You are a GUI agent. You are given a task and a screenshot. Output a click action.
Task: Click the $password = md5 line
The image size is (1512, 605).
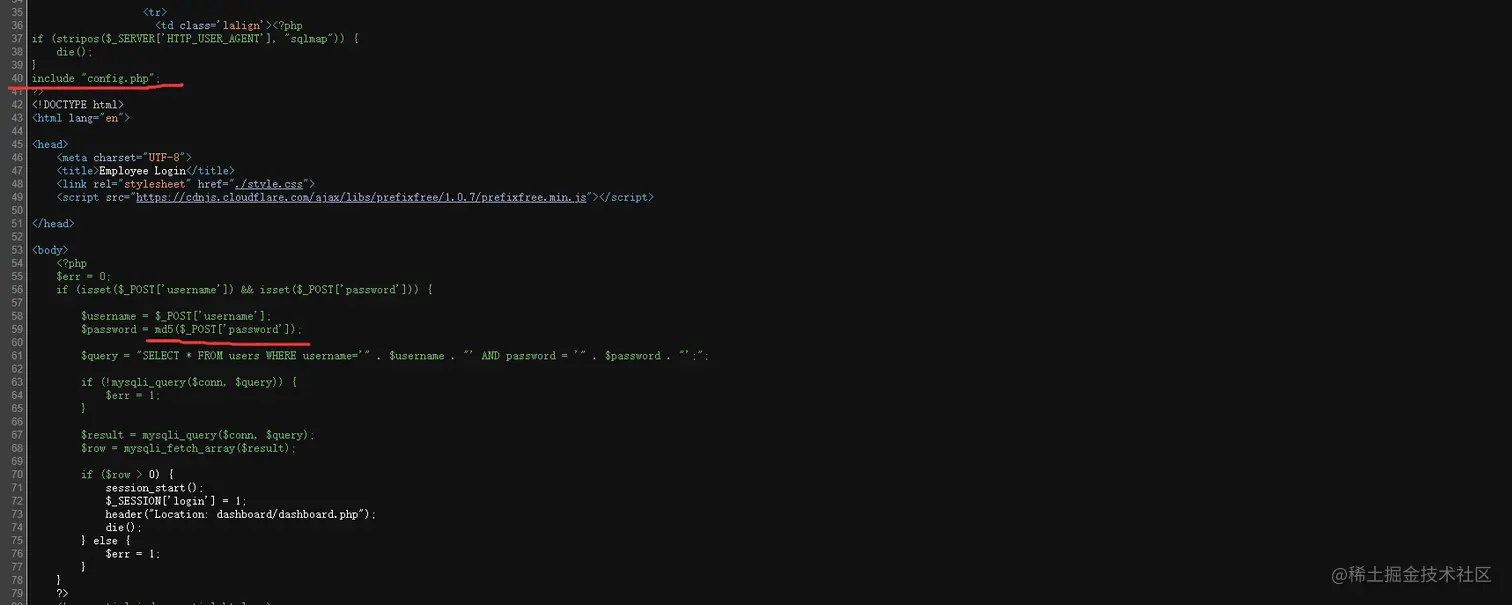pyautogui.click(x=191, y=329)
